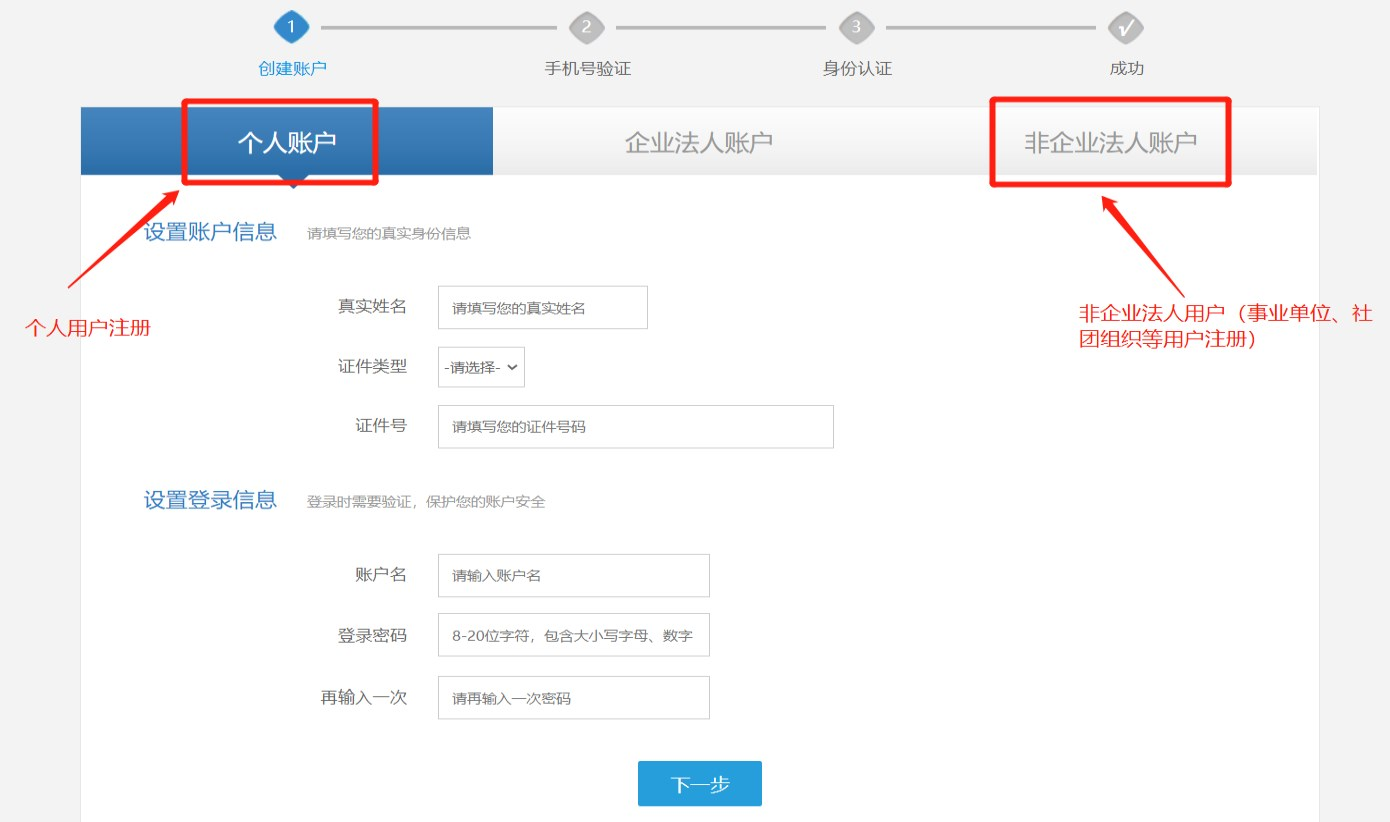
Task: Click the 设置登录信息 section heading
Action: 210,500
